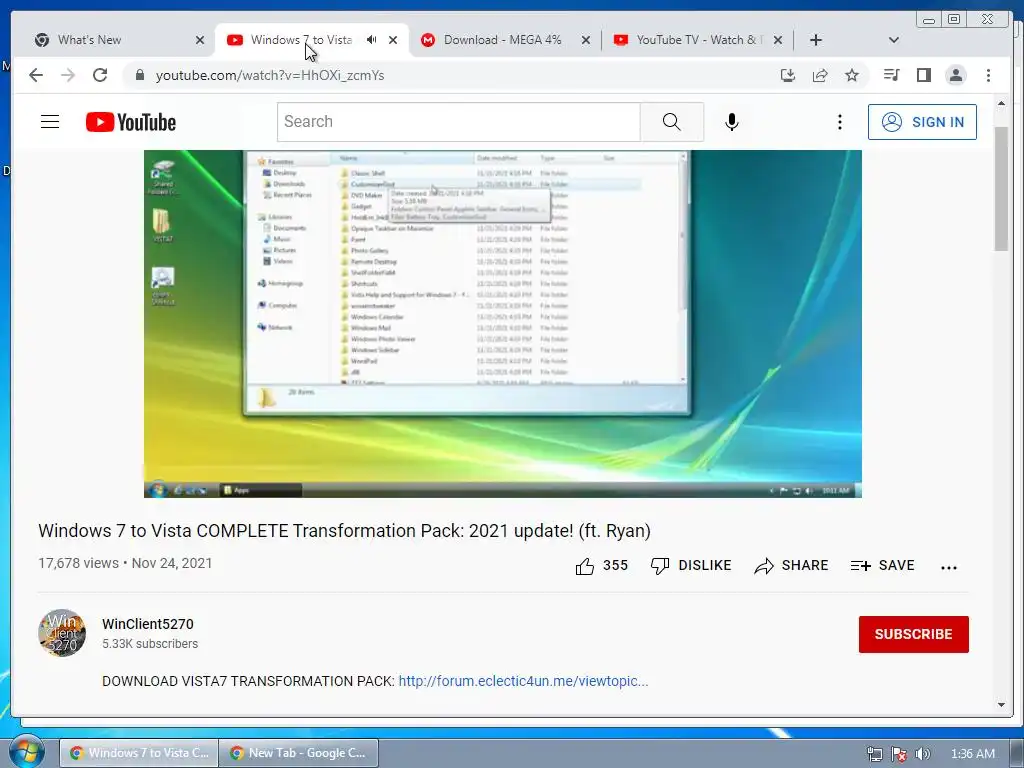Click the SIGN IN button
This screenshot has height=768, width=1024.
(922, 121)
